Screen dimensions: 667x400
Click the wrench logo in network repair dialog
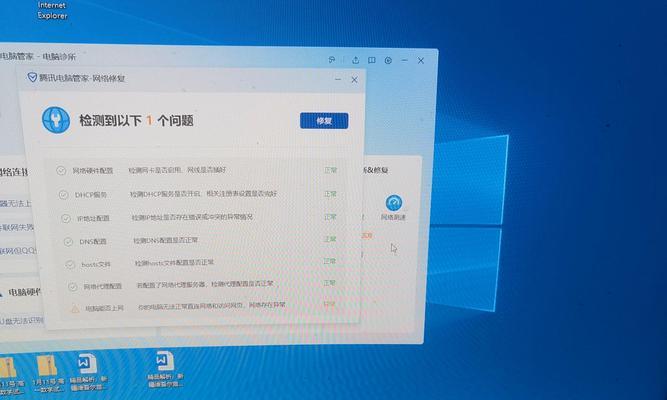tap(56, 120)
